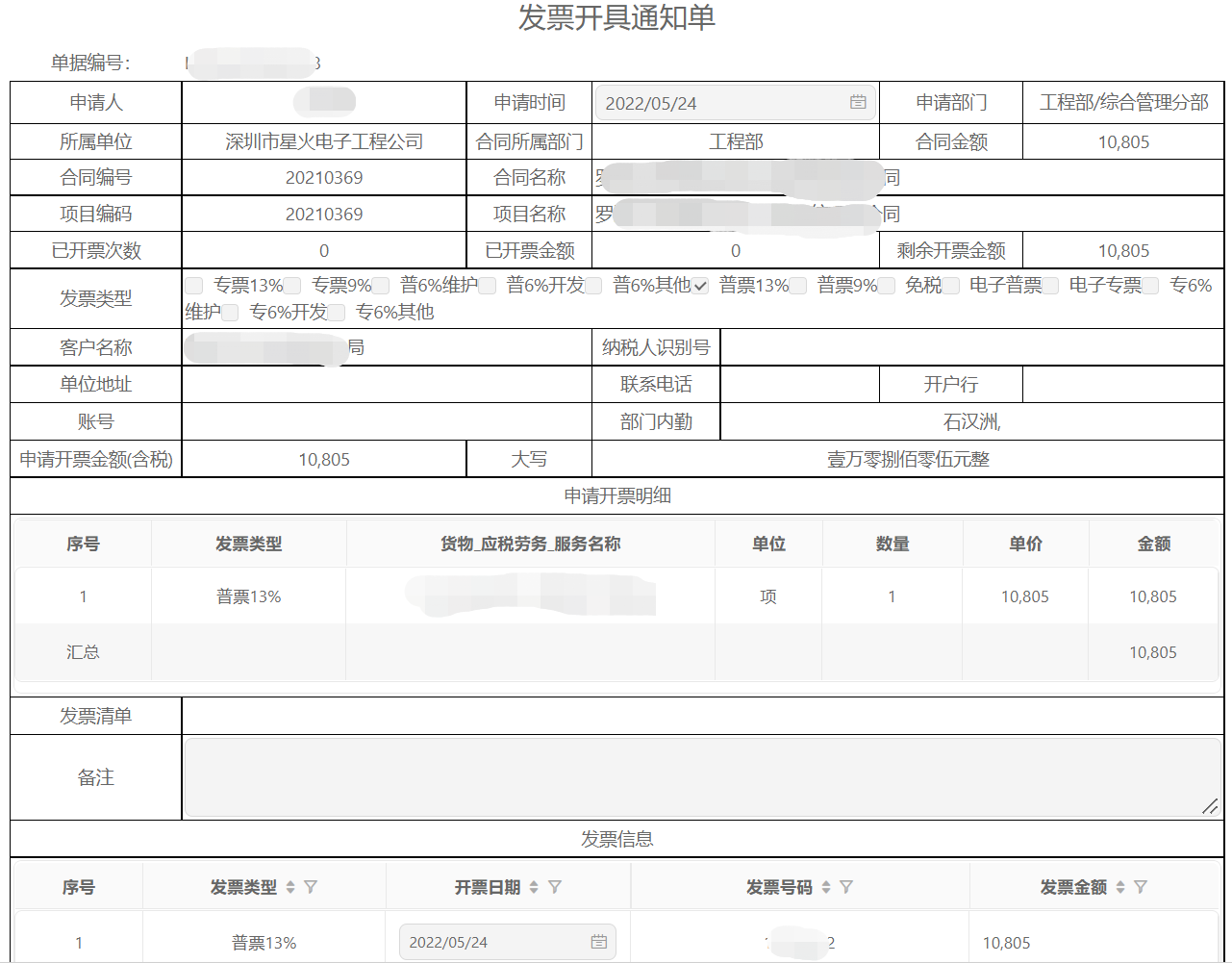This screenshot has height=963, width=1232.
Task: Sort 发票类型 column in 发票信息 table
Action: coord(290,887)
